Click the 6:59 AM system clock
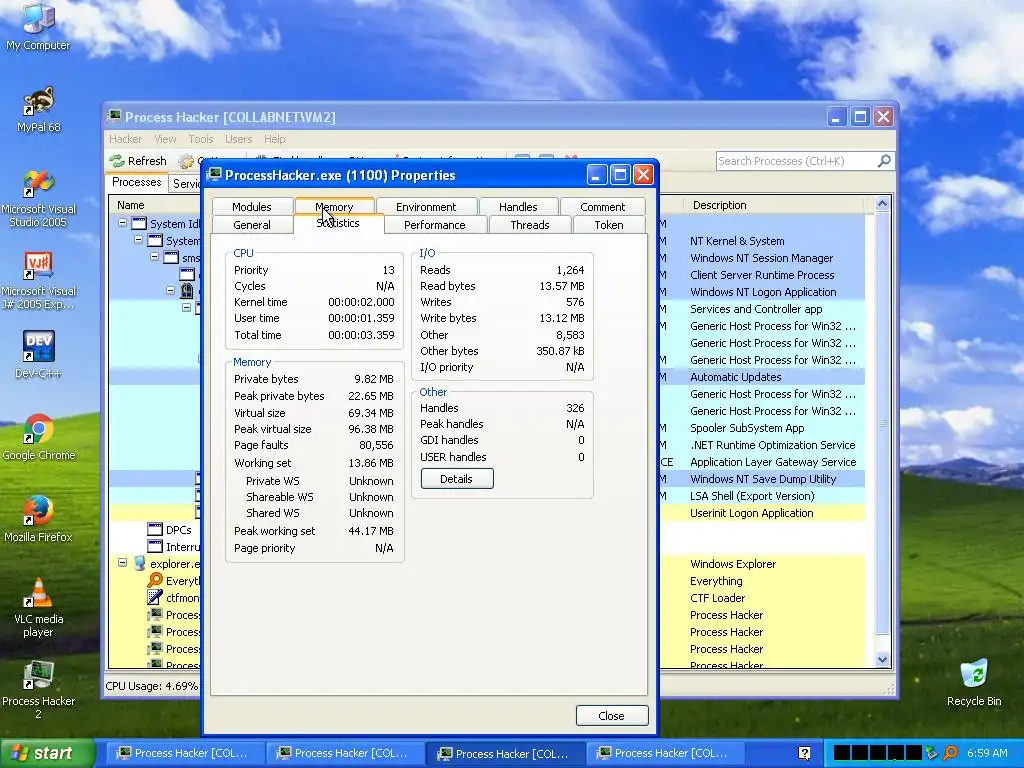 987,753
